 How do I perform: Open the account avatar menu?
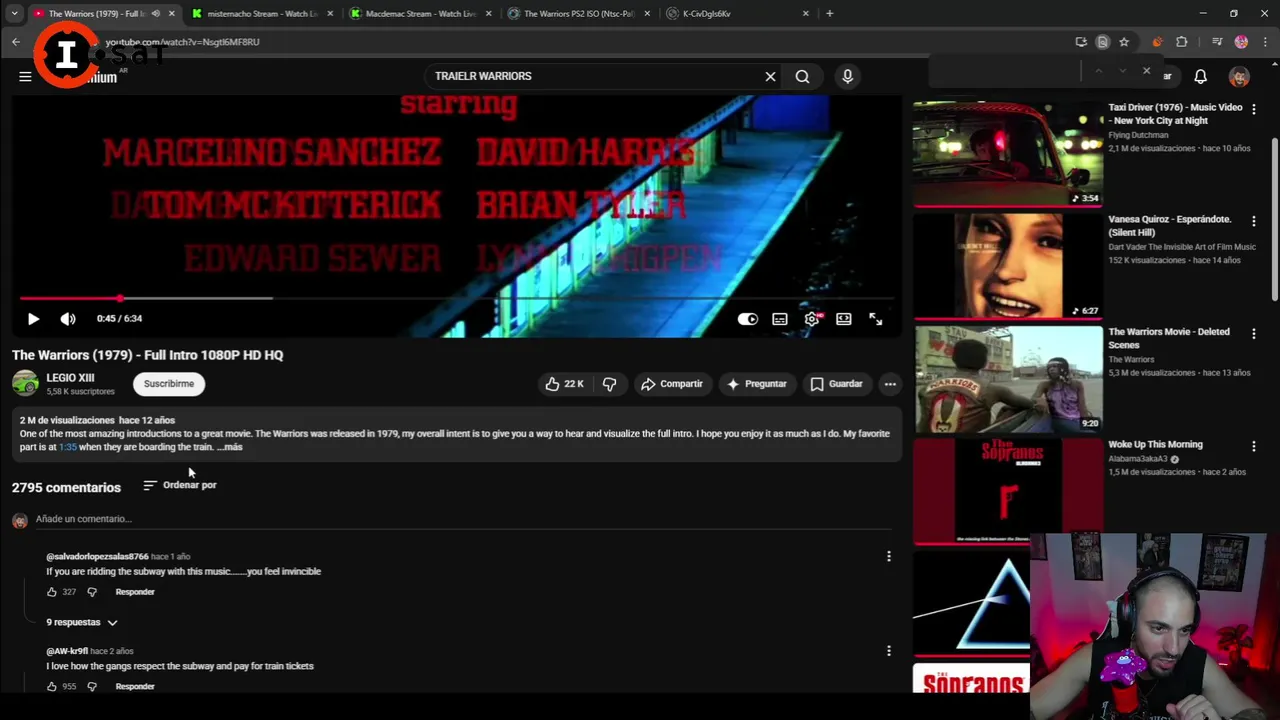coord(1239,76)
